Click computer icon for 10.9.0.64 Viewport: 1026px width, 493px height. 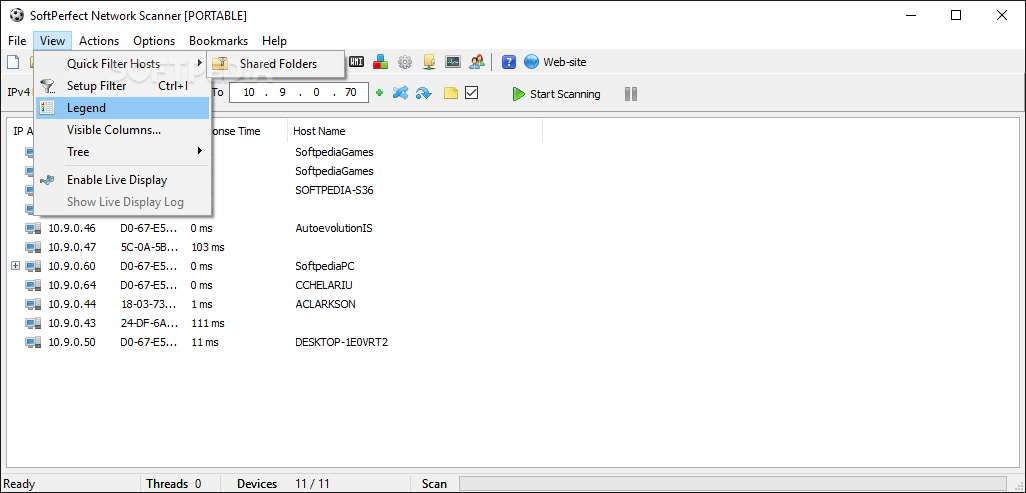[x=33, y=285]
